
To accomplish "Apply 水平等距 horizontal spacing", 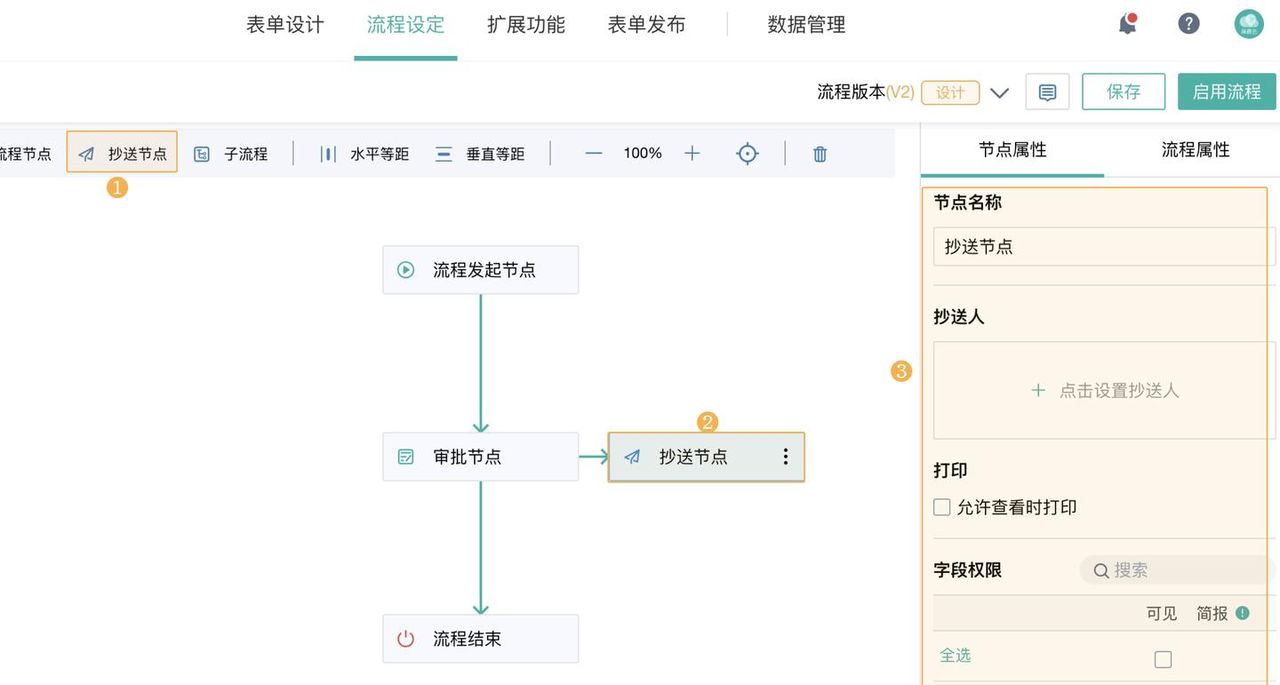I will pyautogui.click(x=364, y=154).
